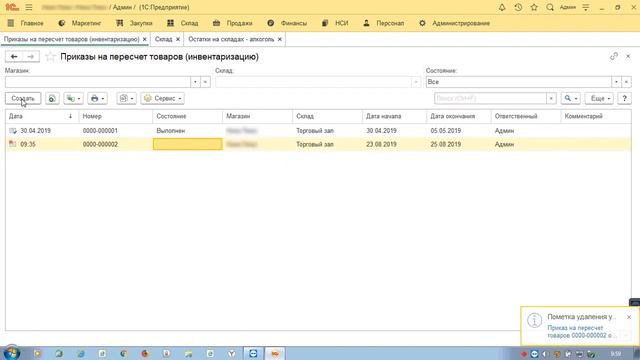This screenshot has width=640, height=360.
Task: Open the Главное section
Action: point(26,23)
